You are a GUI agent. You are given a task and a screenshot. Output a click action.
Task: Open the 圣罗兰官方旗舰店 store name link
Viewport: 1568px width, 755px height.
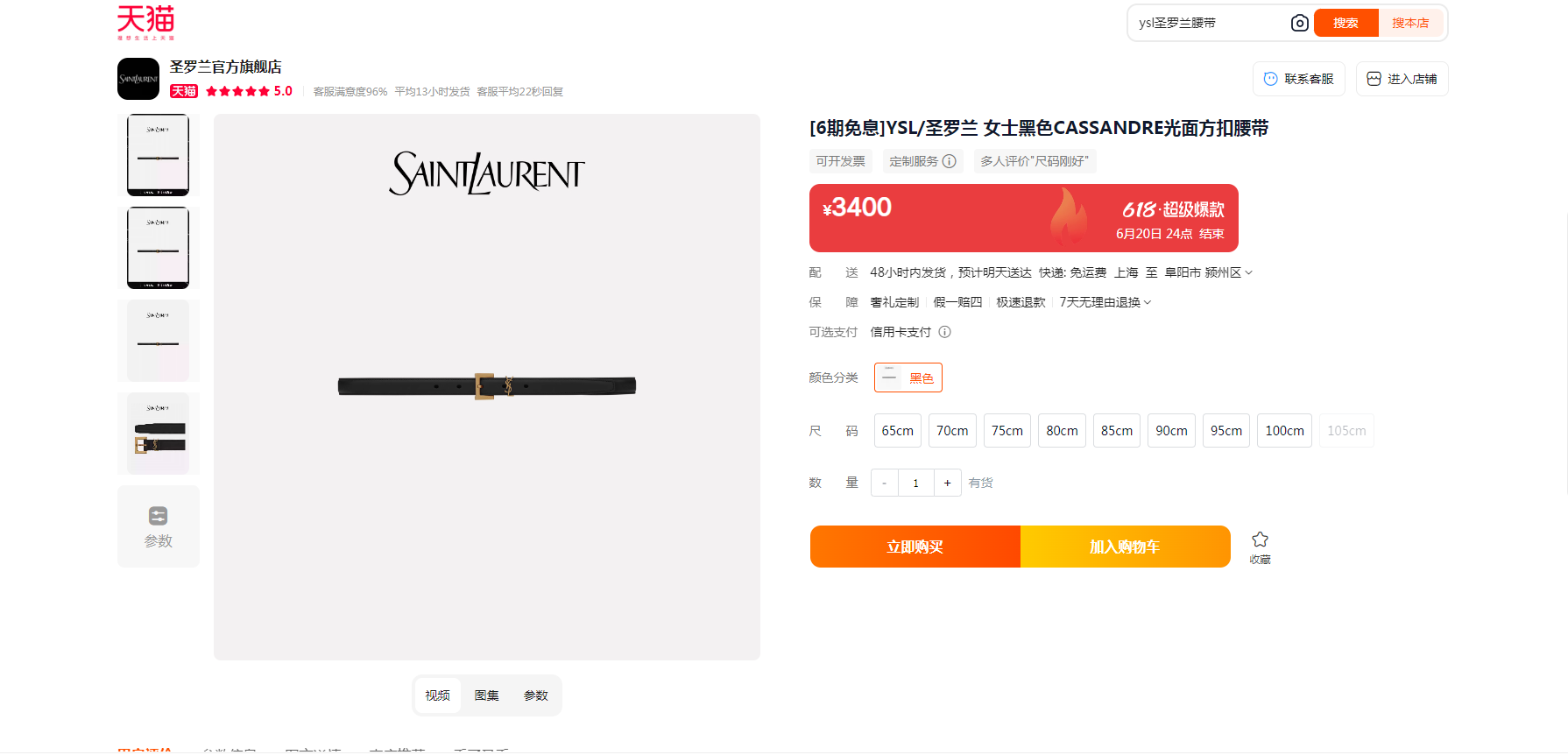tap(225, 67)
